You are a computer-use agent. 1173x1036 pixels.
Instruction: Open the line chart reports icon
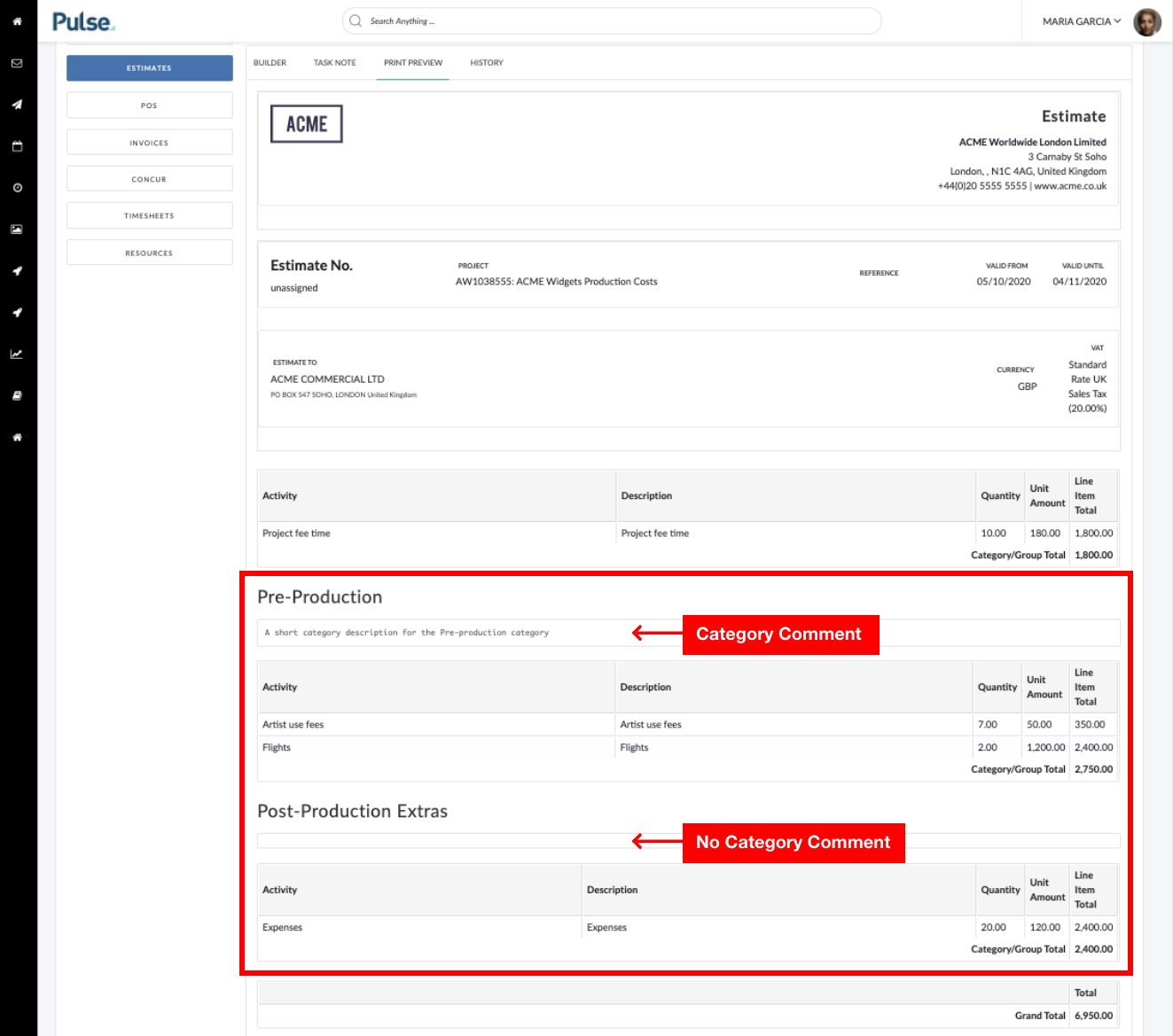pos(17,354)
